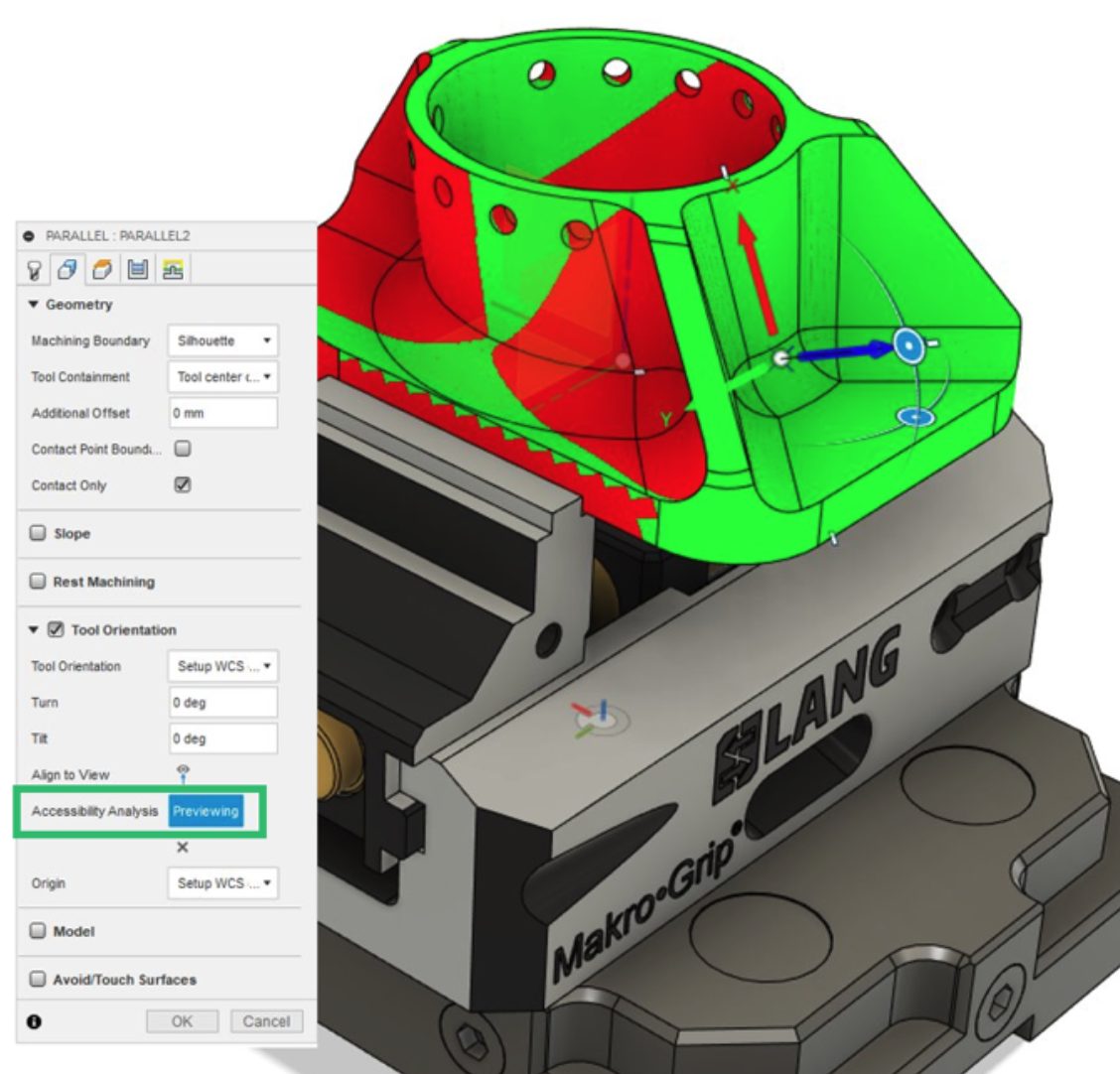Image resolution: width=1120 pixels, height=1074 pixels.
Task: Collapse the Tool Orientation section triangle
Action: click(33, 630)
